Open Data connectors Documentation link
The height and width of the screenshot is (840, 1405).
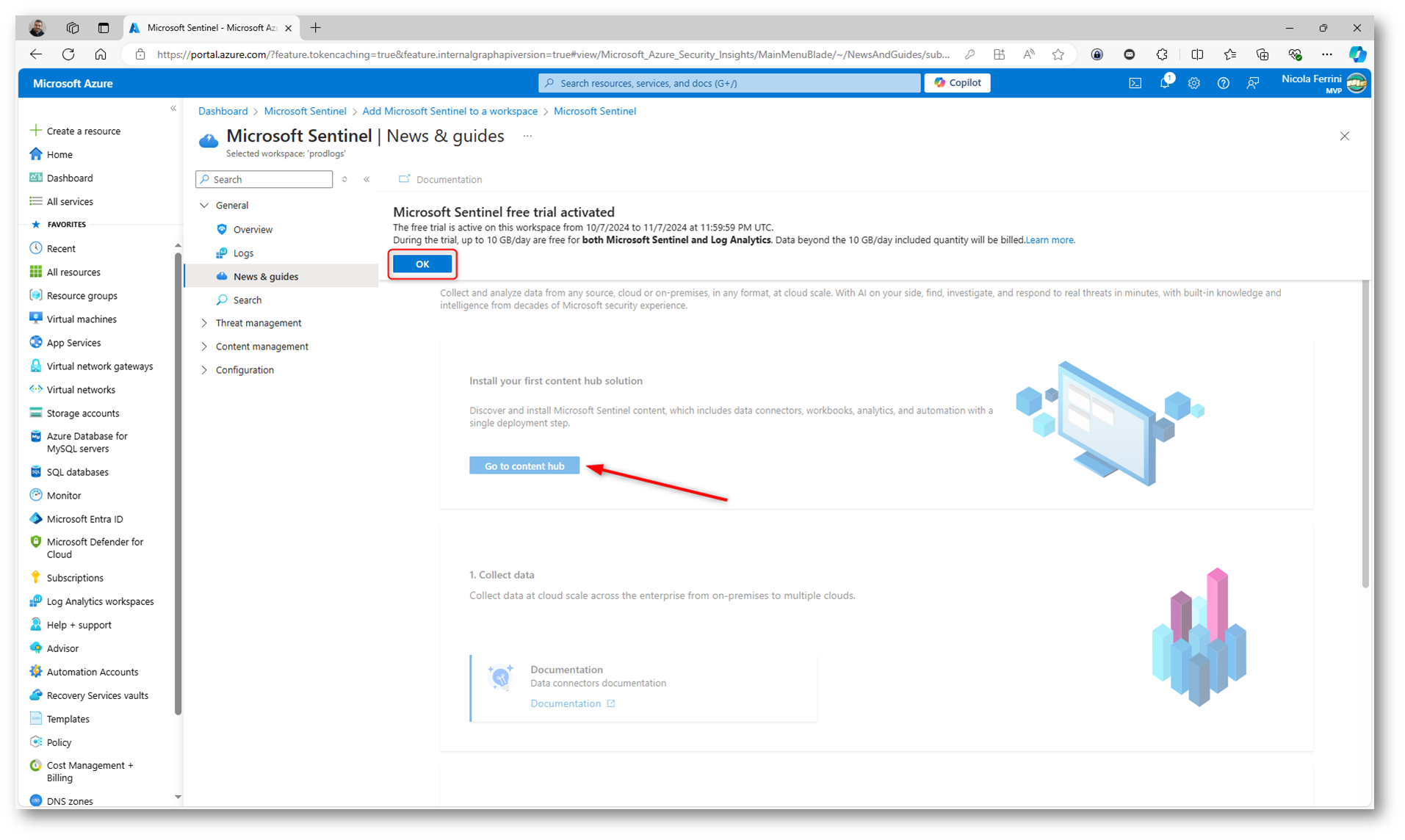572,703
